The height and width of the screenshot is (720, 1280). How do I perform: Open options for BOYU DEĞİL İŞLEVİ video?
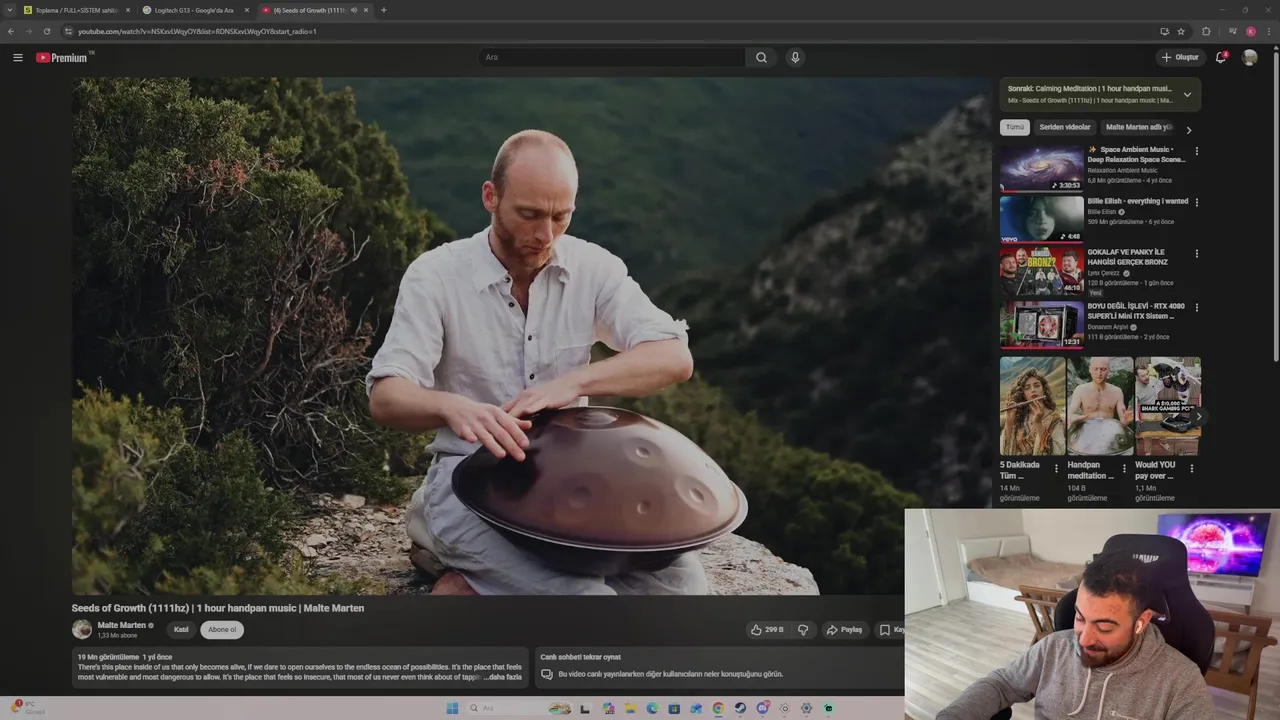point(1196,307)
